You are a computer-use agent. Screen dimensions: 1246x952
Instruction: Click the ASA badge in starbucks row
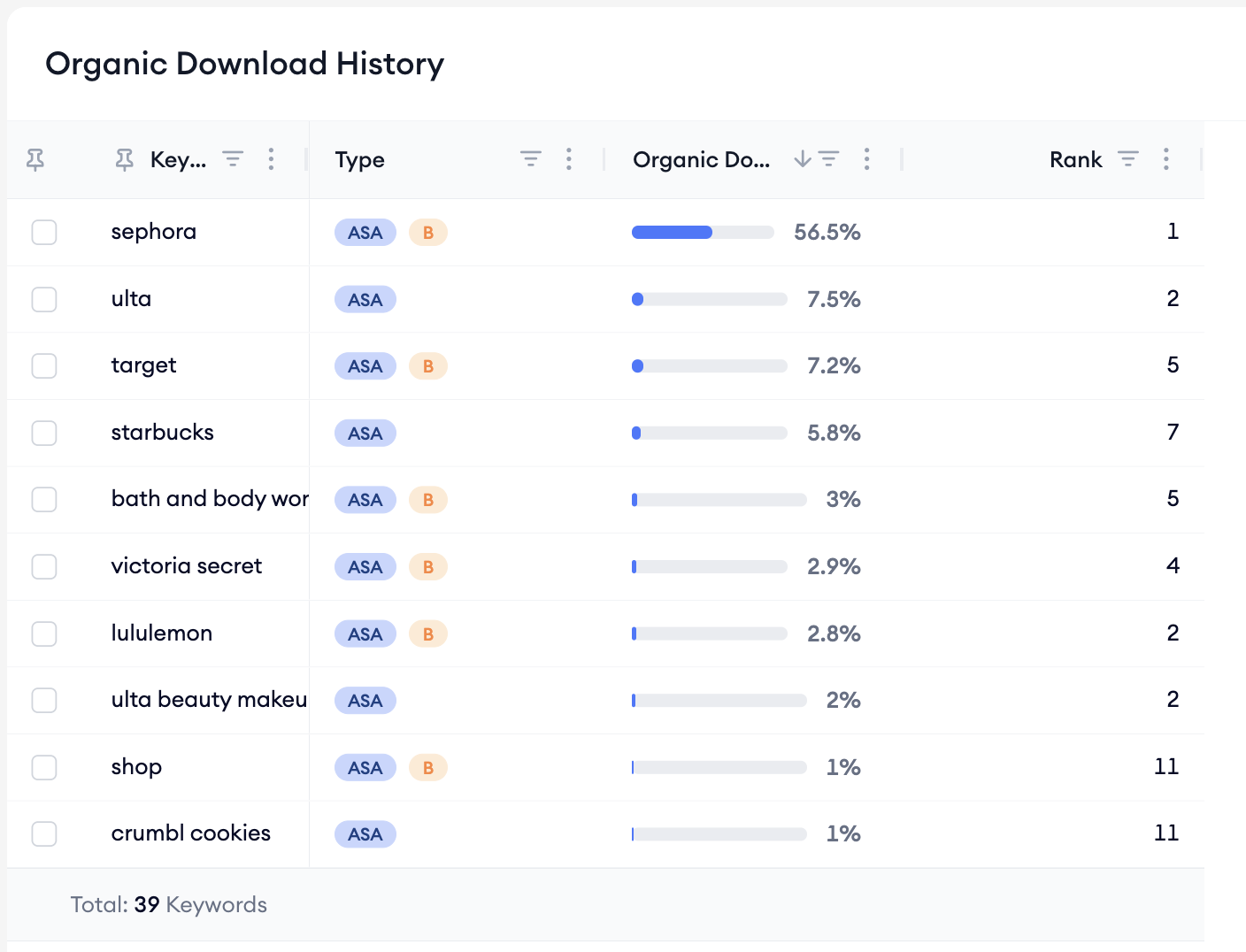[x=365, y=434]
